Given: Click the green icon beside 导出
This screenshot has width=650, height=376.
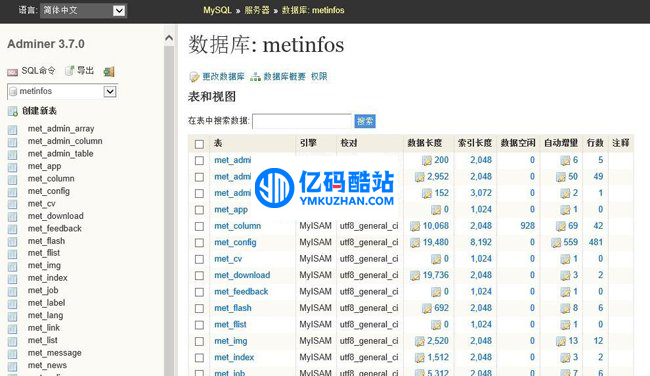Looking at the screenshot, I should pyautogui.click(x=109, y=72).
